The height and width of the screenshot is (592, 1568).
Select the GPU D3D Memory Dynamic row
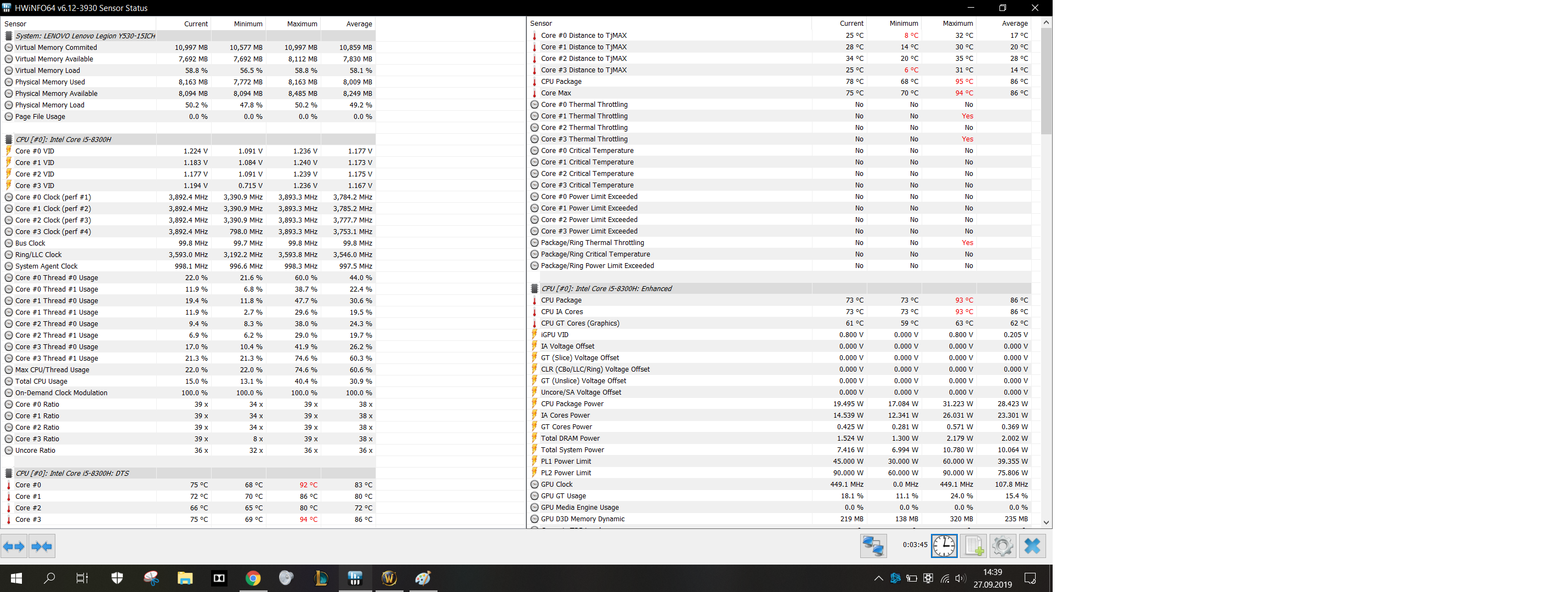pos(780,519)
